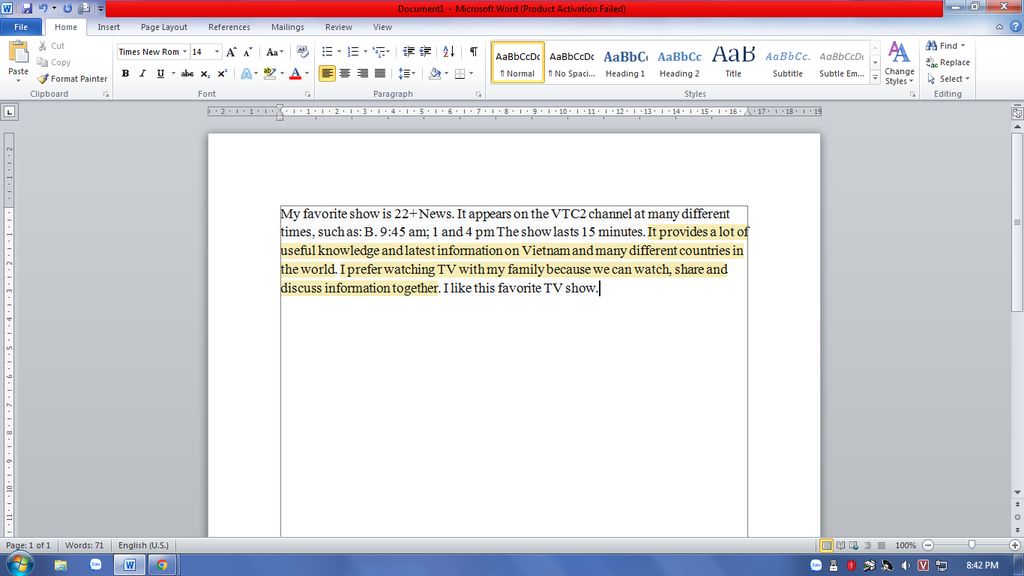Open the File tab
The image size is (1024, 576).
pyautogui.click(x=21, y=27)
